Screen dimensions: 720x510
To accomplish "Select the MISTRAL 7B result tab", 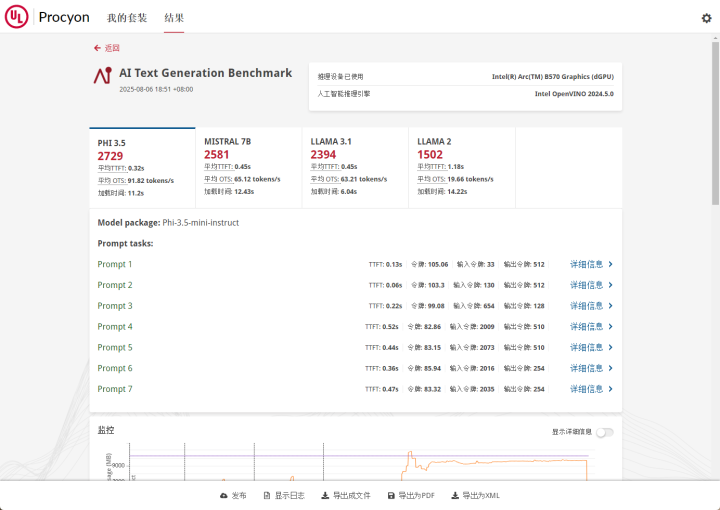I will pyautogui.click(x=249, y=168).
